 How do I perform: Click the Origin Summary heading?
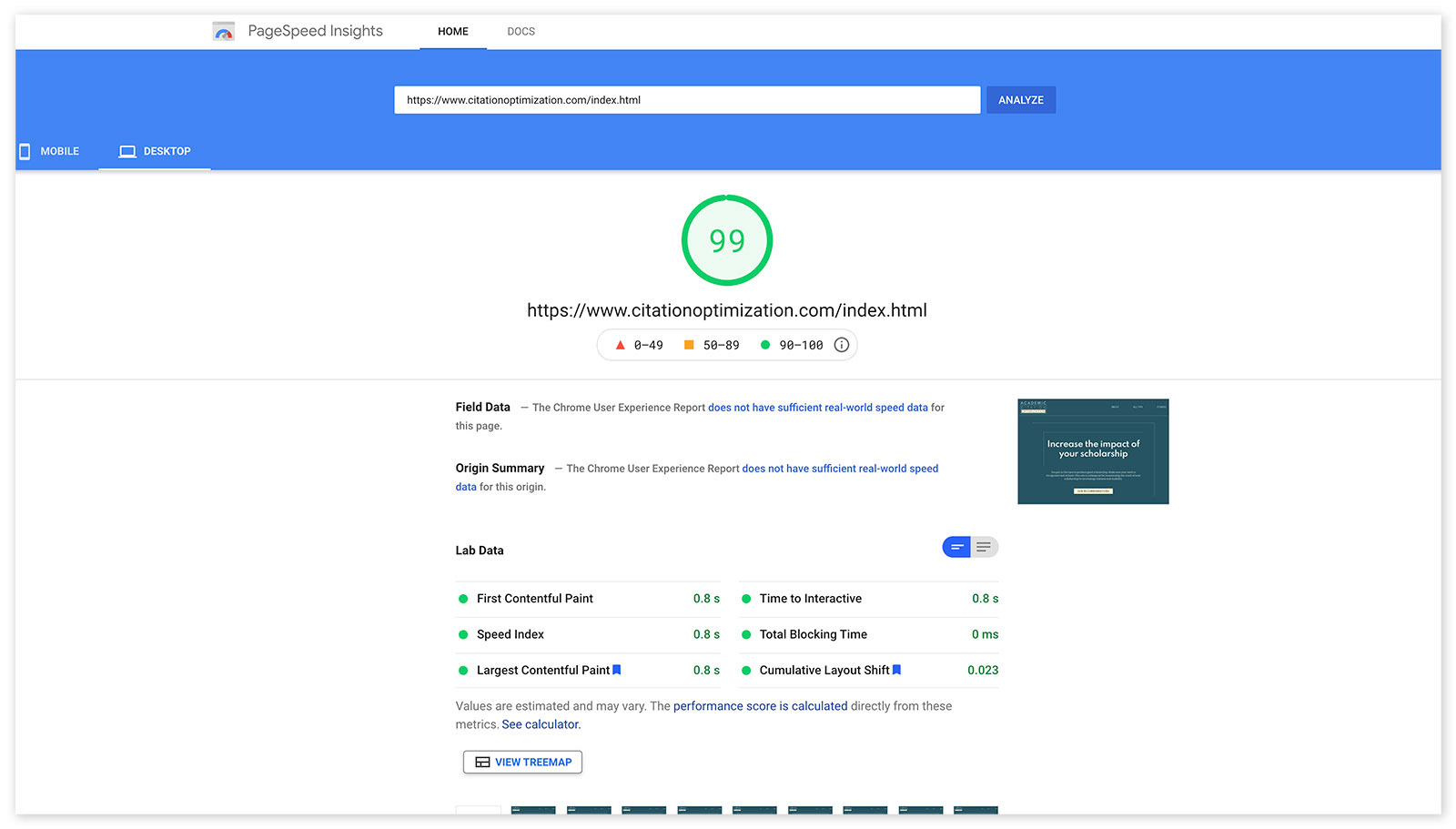(x=500, y=468)
